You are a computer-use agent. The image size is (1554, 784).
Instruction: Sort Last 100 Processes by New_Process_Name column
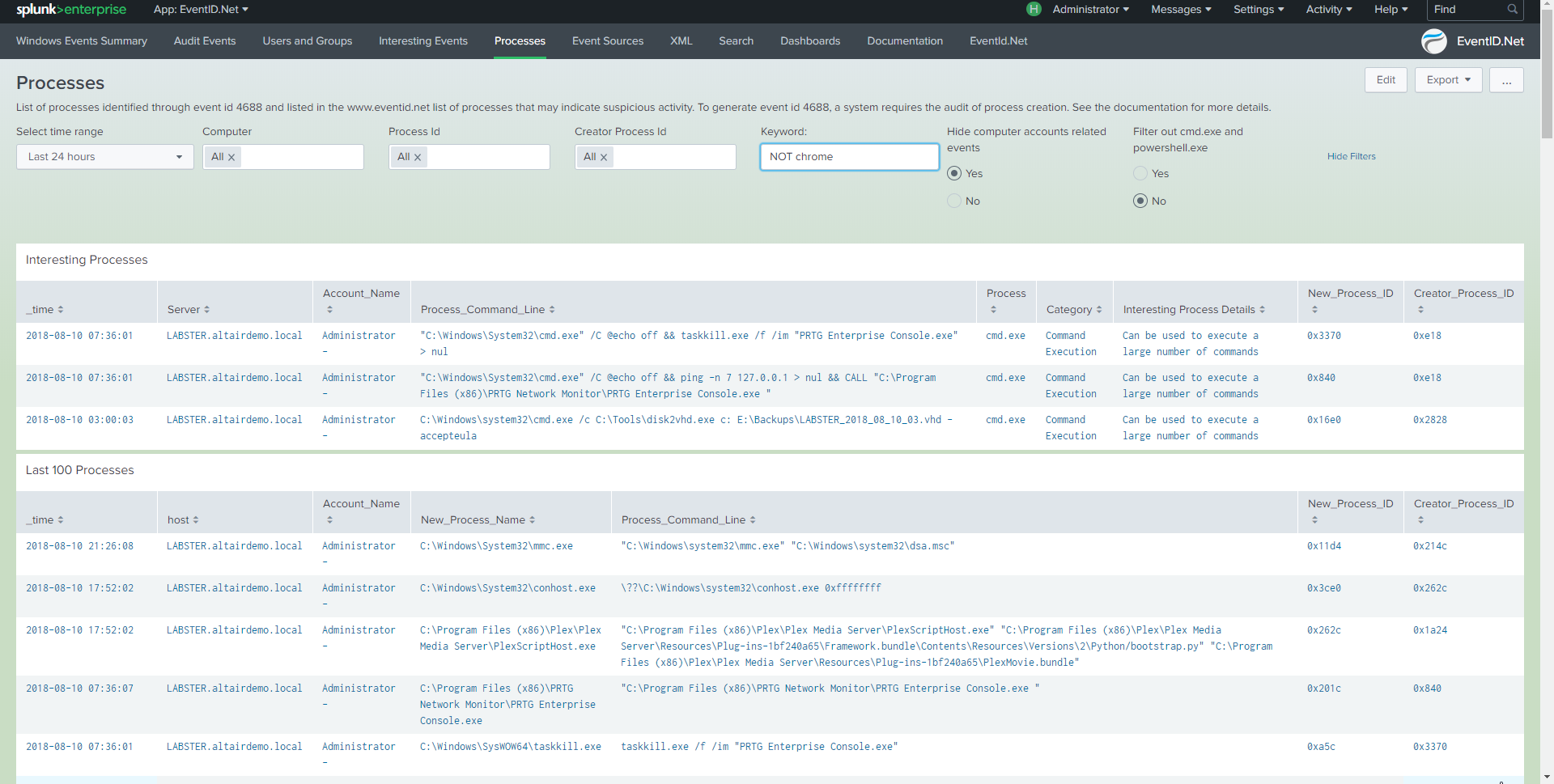click(478, 520)
